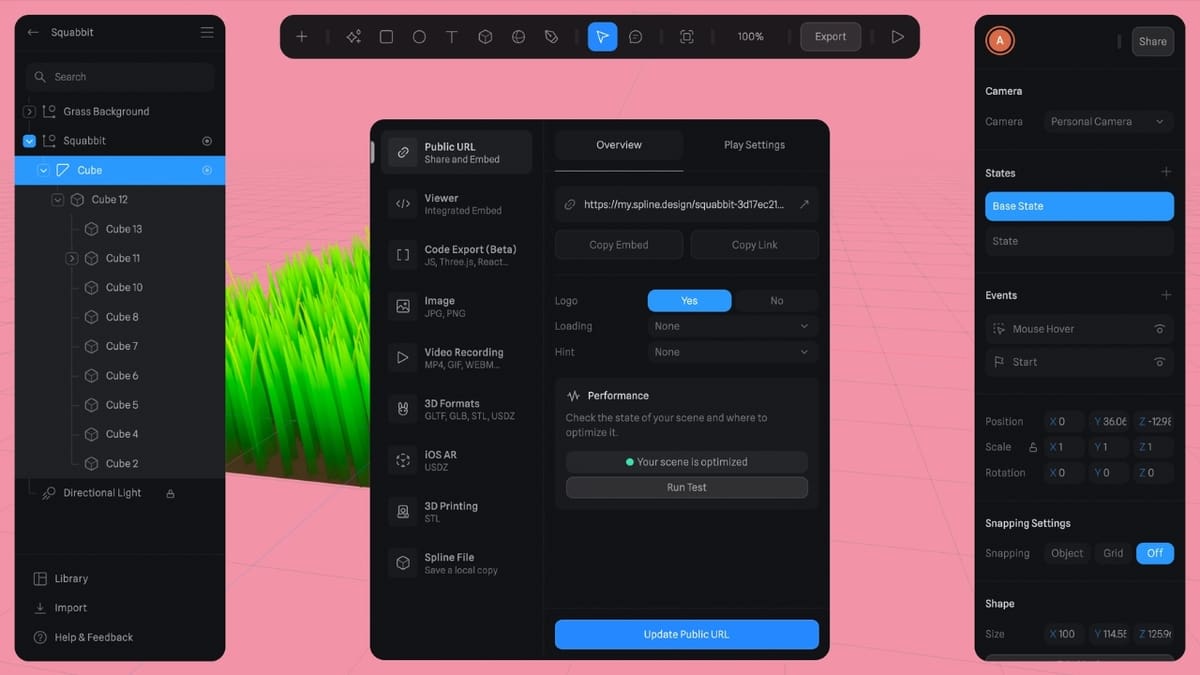Open the Library
The image size is (1200, 675).
61,578
